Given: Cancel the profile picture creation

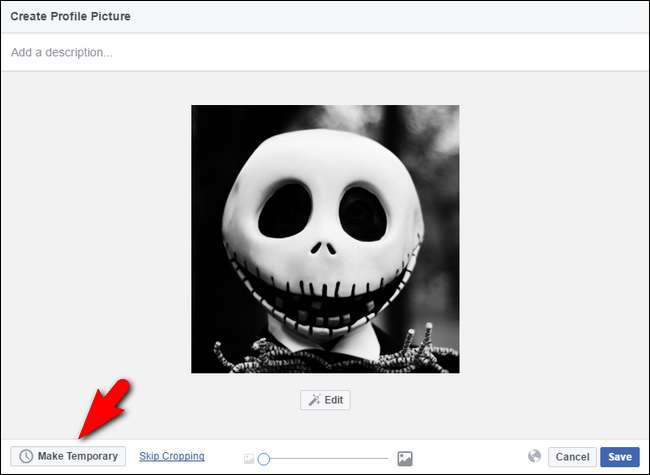Looking at the screenshot, I should click(572, 457).
